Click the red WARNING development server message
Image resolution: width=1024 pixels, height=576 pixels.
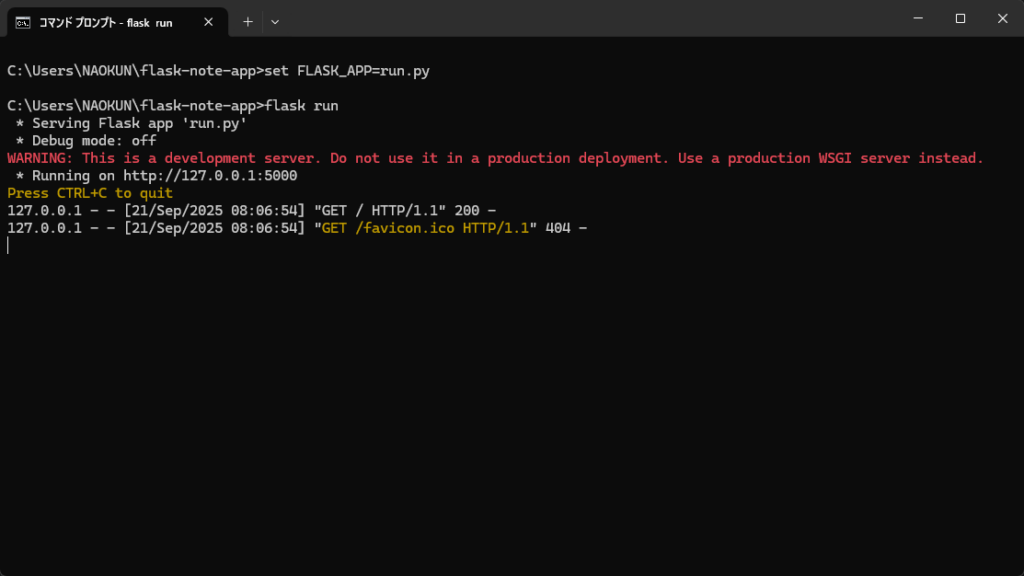coord(495,158)
